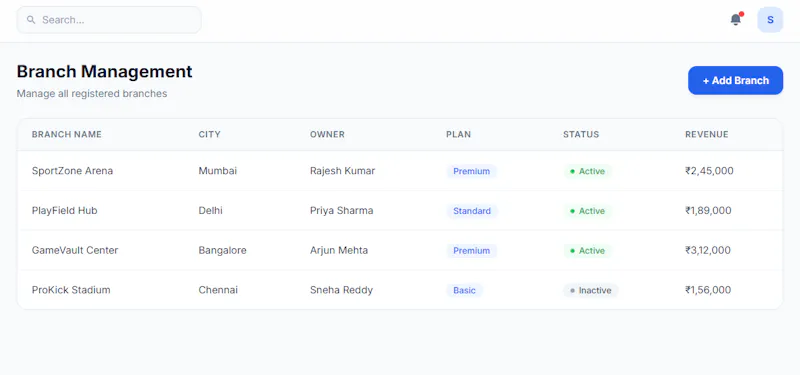Click the Plan column header
Viewport: 800px width, 375px height.
click(458, 135)
